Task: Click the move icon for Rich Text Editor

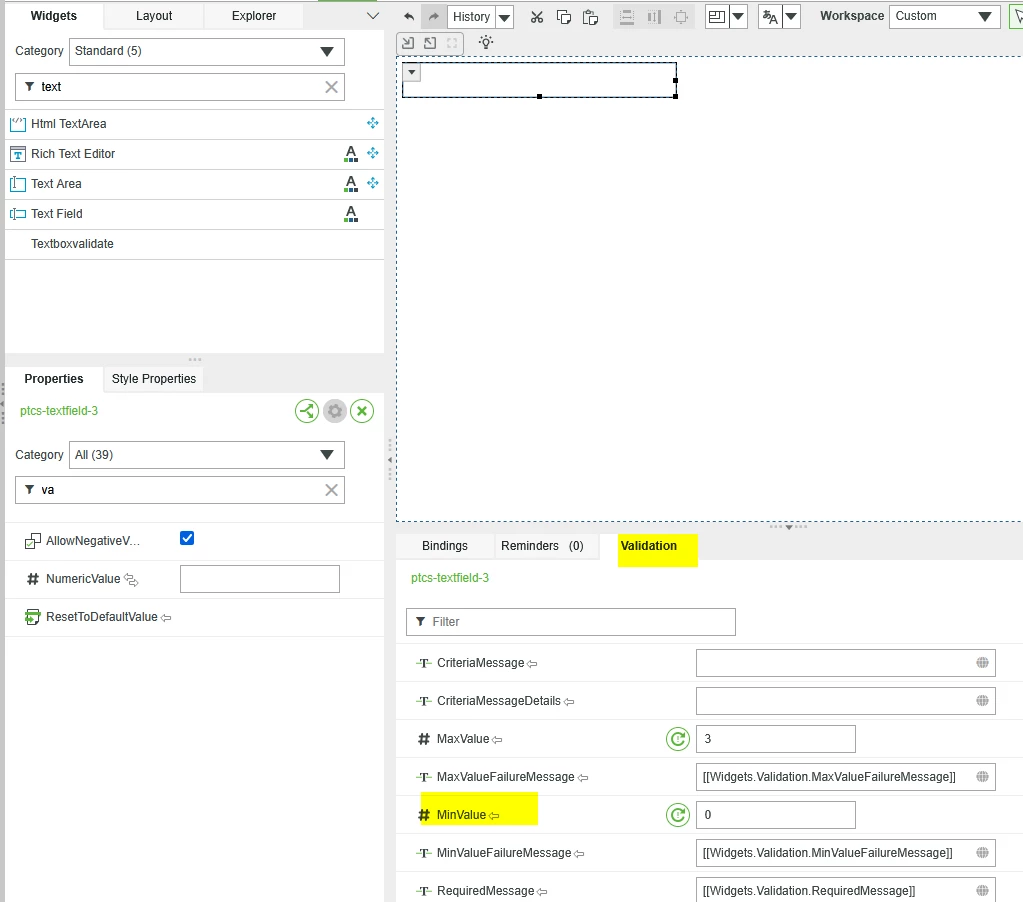Action: [x=373, y=153]
